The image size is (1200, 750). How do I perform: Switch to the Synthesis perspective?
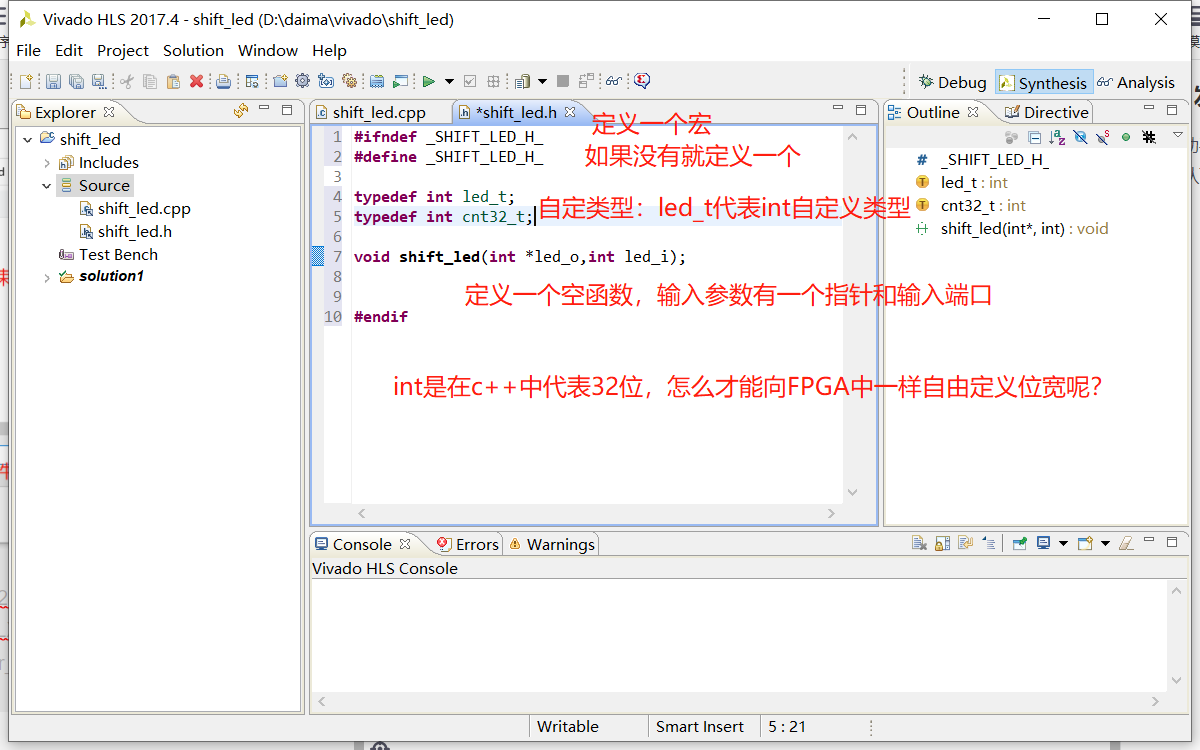click(1043, 83)
